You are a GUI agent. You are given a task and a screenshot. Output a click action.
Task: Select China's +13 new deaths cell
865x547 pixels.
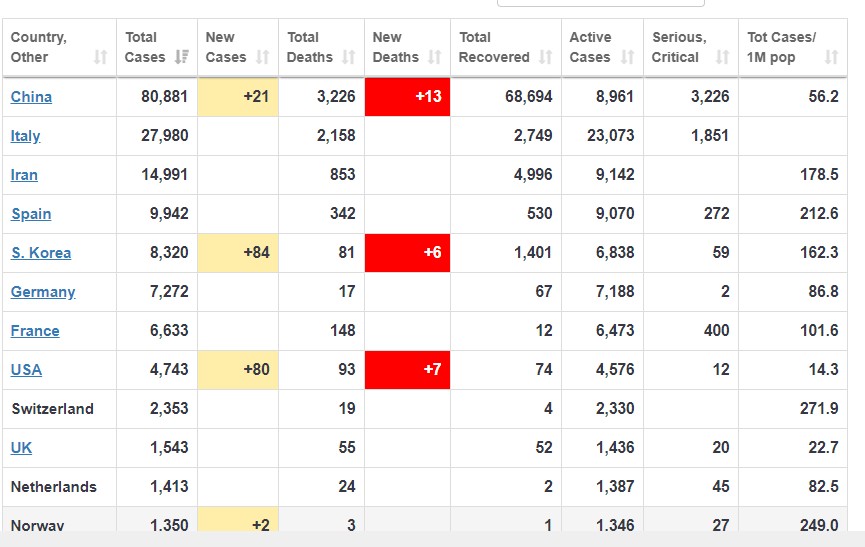(x=407, y=97)
